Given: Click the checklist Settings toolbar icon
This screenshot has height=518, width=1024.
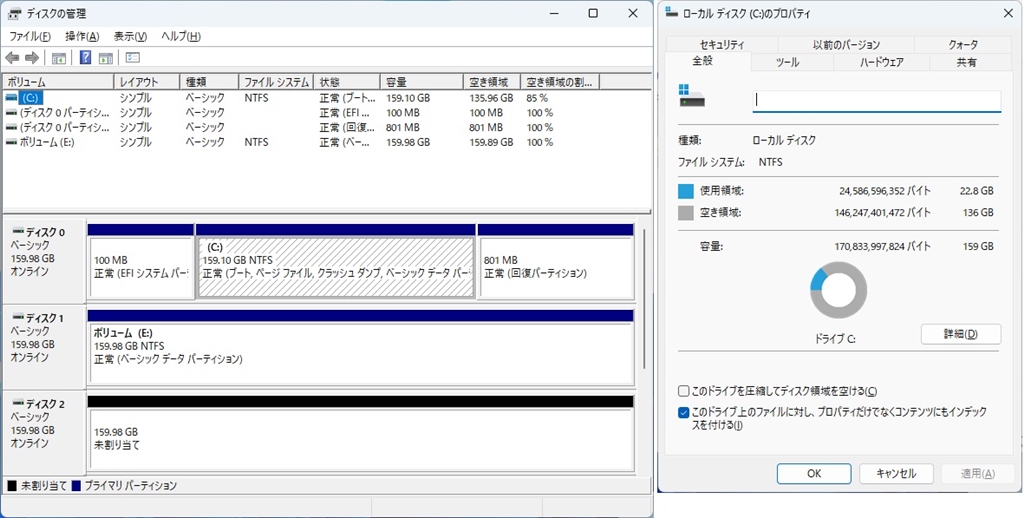Looking at the screenshot, I should (133, 57).
